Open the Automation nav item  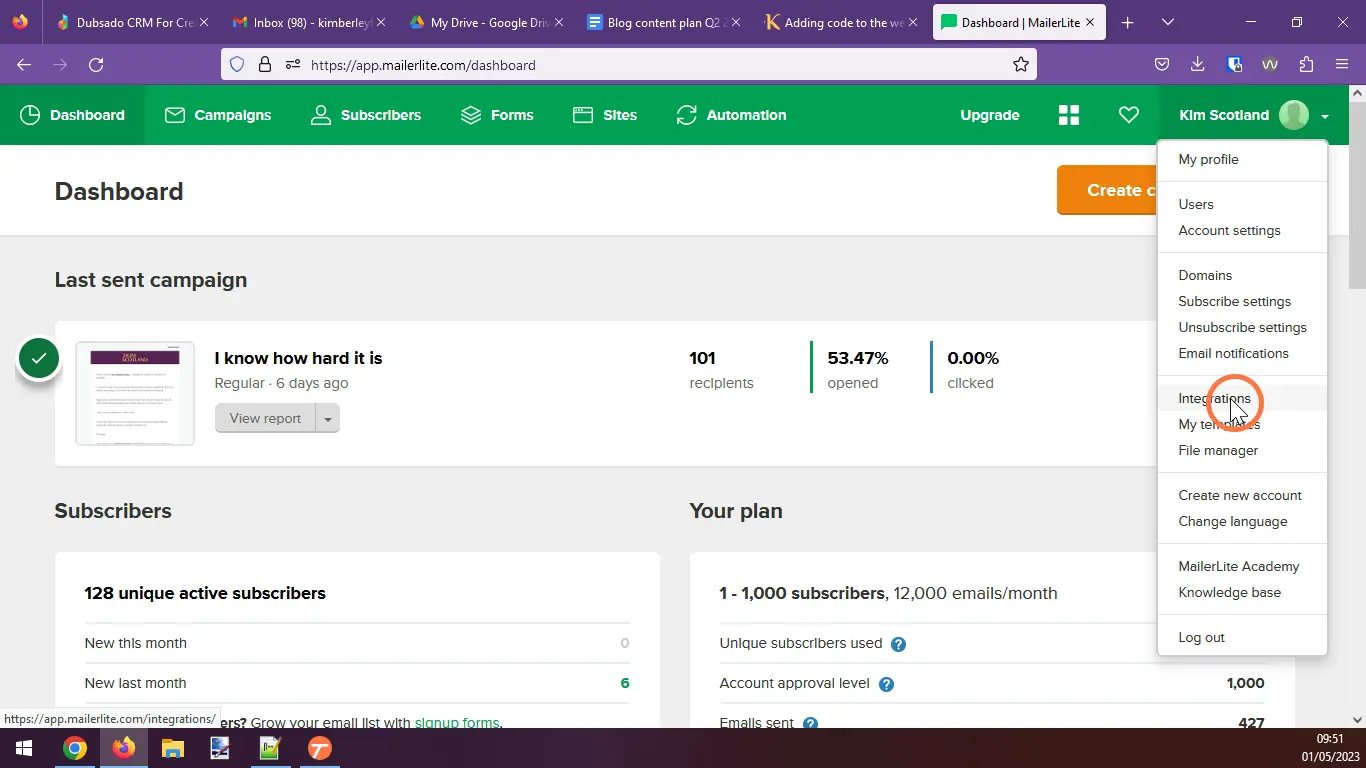(x=731, y=115)
